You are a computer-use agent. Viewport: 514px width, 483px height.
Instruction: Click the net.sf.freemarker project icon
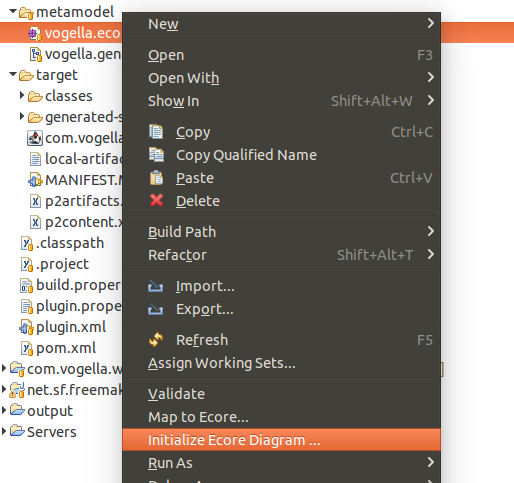[x=17, y=390]
